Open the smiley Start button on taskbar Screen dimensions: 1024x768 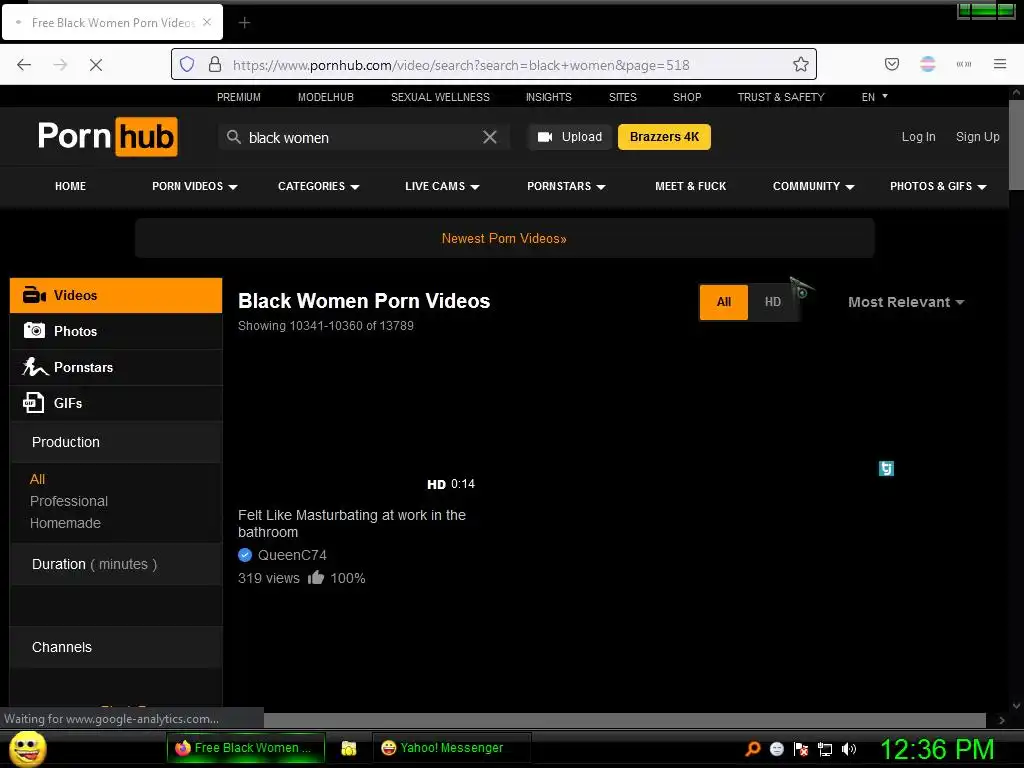(x=27, y=748)
